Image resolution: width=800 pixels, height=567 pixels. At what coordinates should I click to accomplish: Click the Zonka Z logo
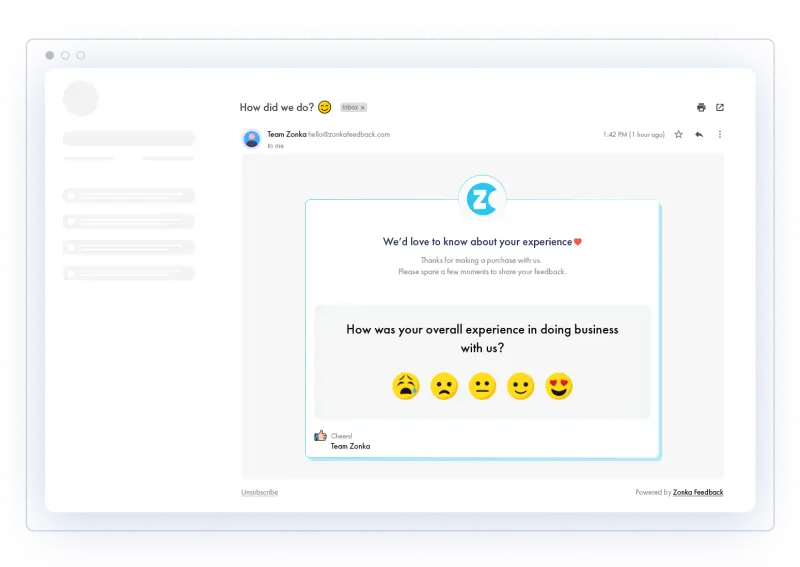(482, 199)
